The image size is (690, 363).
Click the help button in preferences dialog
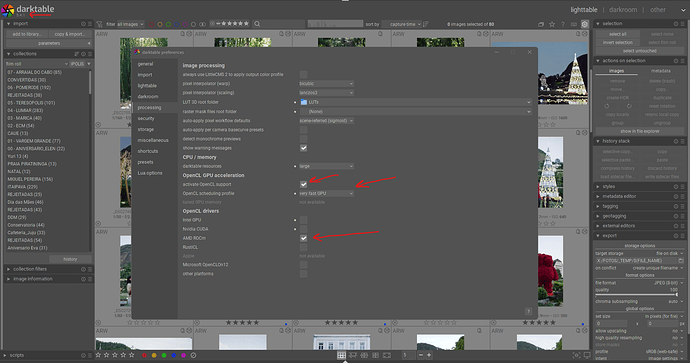point(528,311)
